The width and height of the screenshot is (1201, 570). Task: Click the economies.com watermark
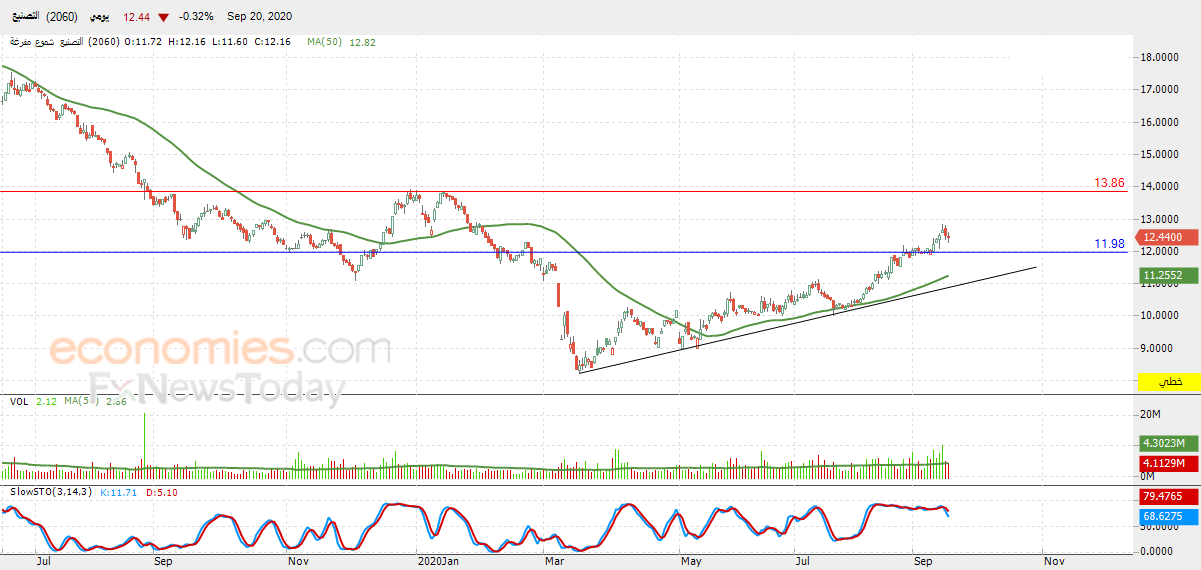pos(220,351)
